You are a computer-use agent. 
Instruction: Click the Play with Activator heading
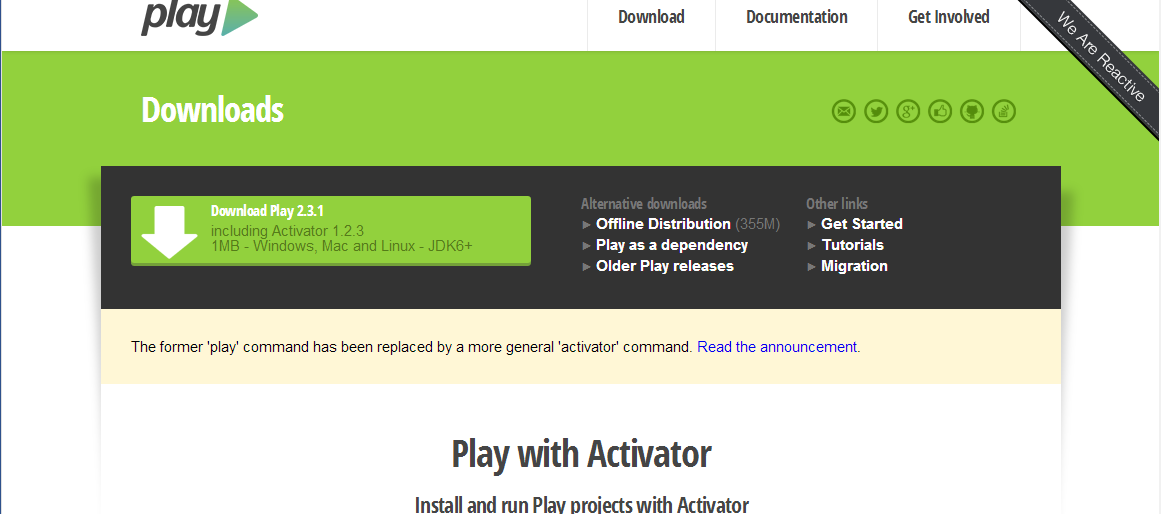(581, 454)
